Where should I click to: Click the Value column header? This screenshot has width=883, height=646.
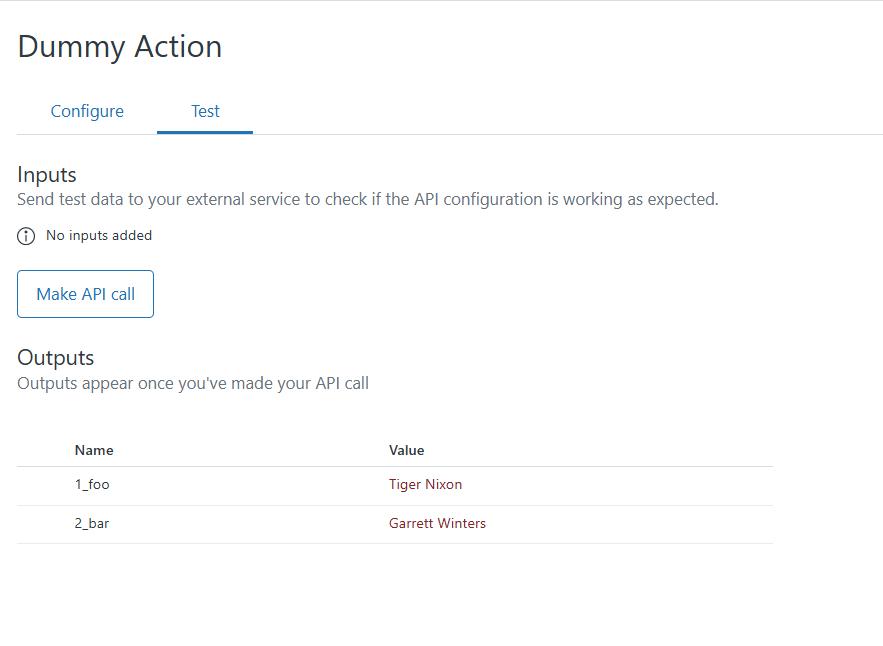(407, 450)
